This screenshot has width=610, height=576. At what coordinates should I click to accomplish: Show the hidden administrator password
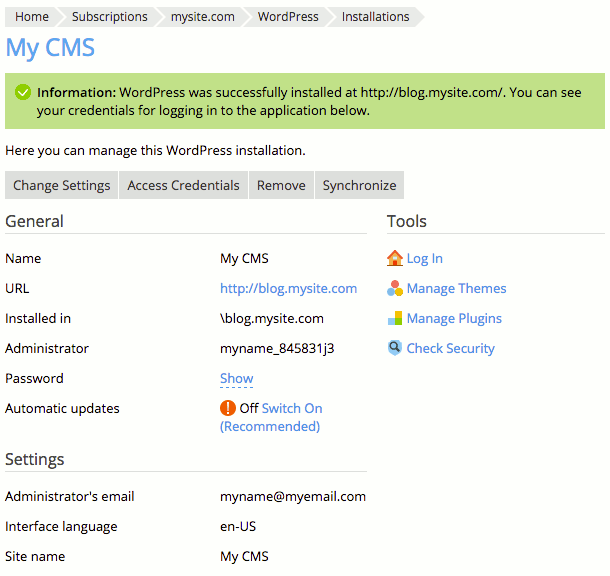point(236,378)
